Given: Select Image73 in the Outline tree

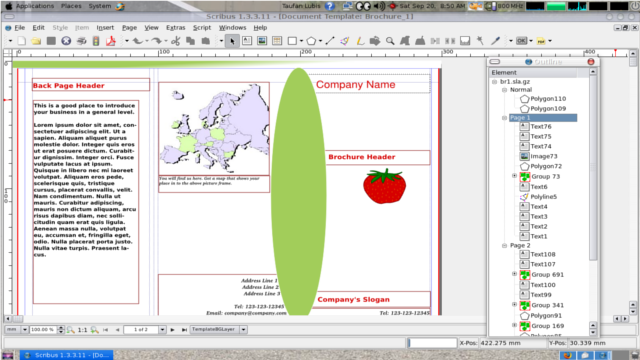Looking at the screenshot, I should coord(544,156).
